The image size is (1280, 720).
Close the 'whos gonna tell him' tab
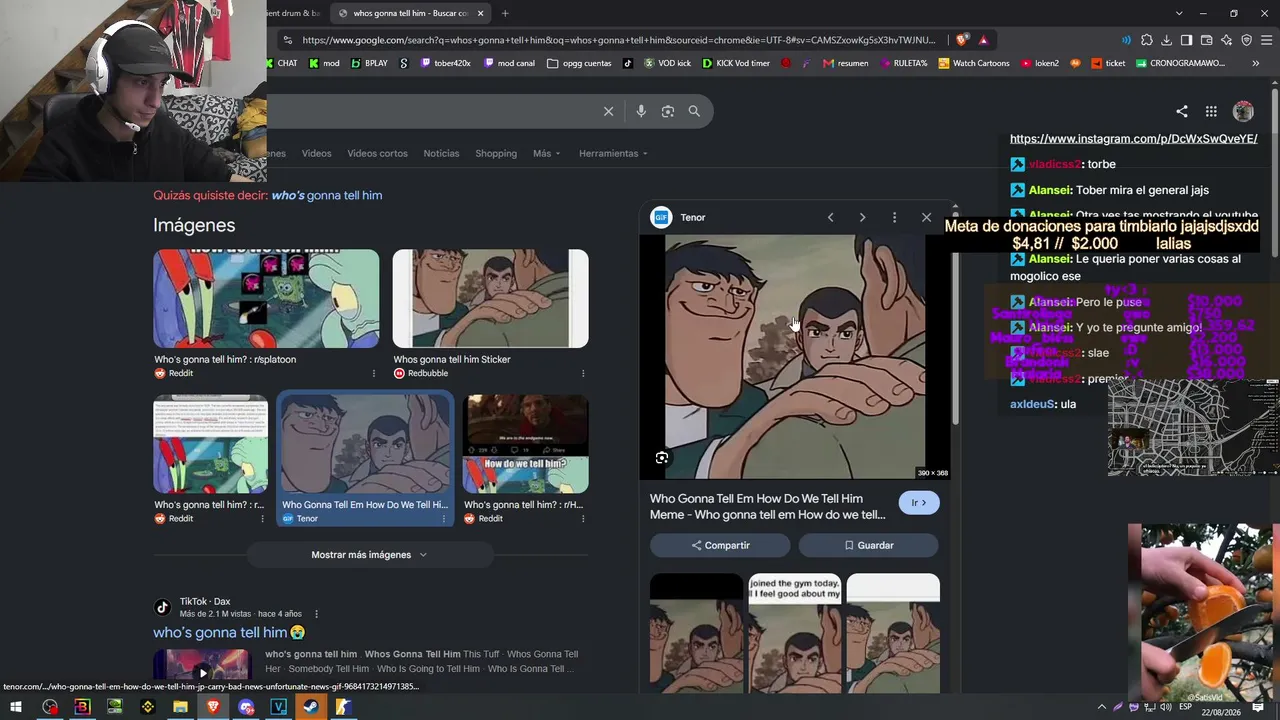coord(481,13)
